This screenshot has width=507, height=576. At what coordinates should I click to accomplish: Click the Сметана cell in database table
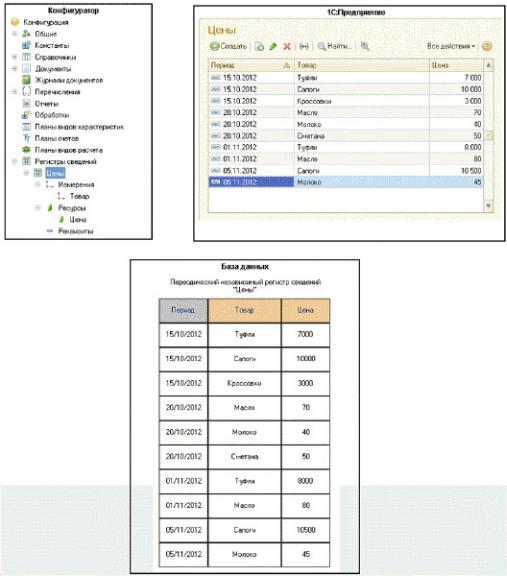(244, 457)
